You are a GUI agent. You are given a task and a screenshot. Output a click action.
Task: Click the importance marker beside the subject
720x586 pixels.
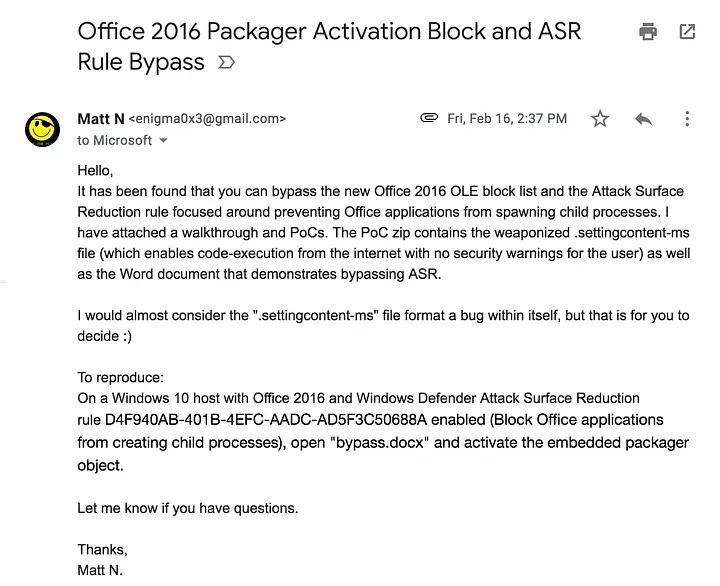tap(226, 63)
